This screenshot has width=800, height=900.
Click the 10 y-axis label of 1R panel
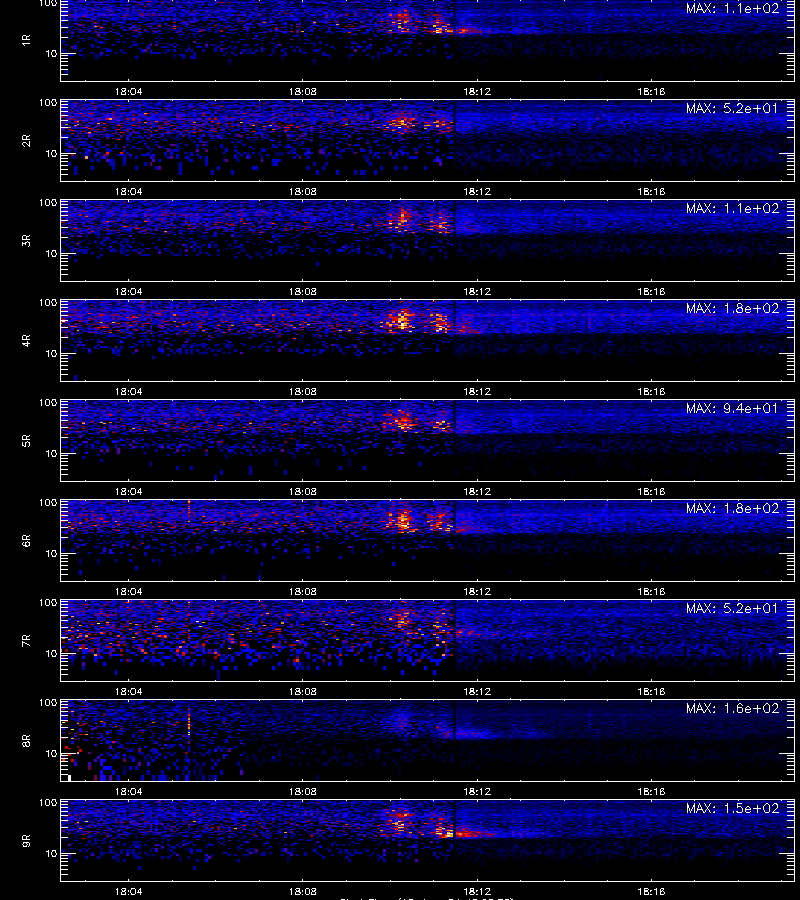[51, 53]
